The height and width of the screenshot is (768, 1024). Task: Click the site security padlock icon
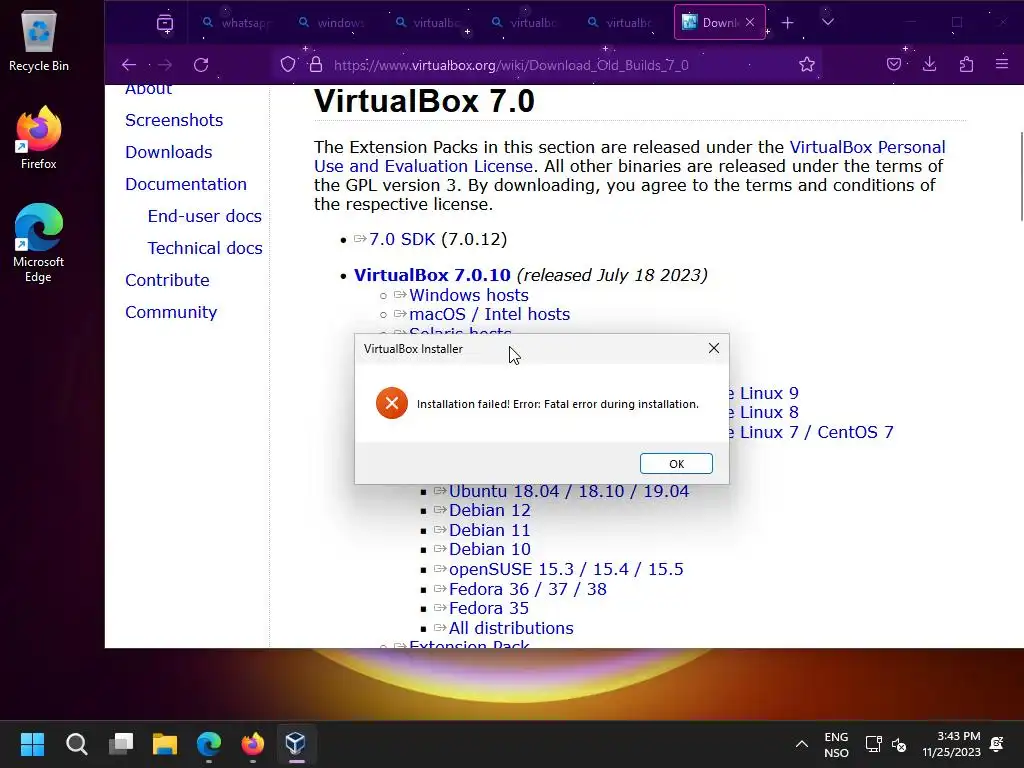(316, 64)
